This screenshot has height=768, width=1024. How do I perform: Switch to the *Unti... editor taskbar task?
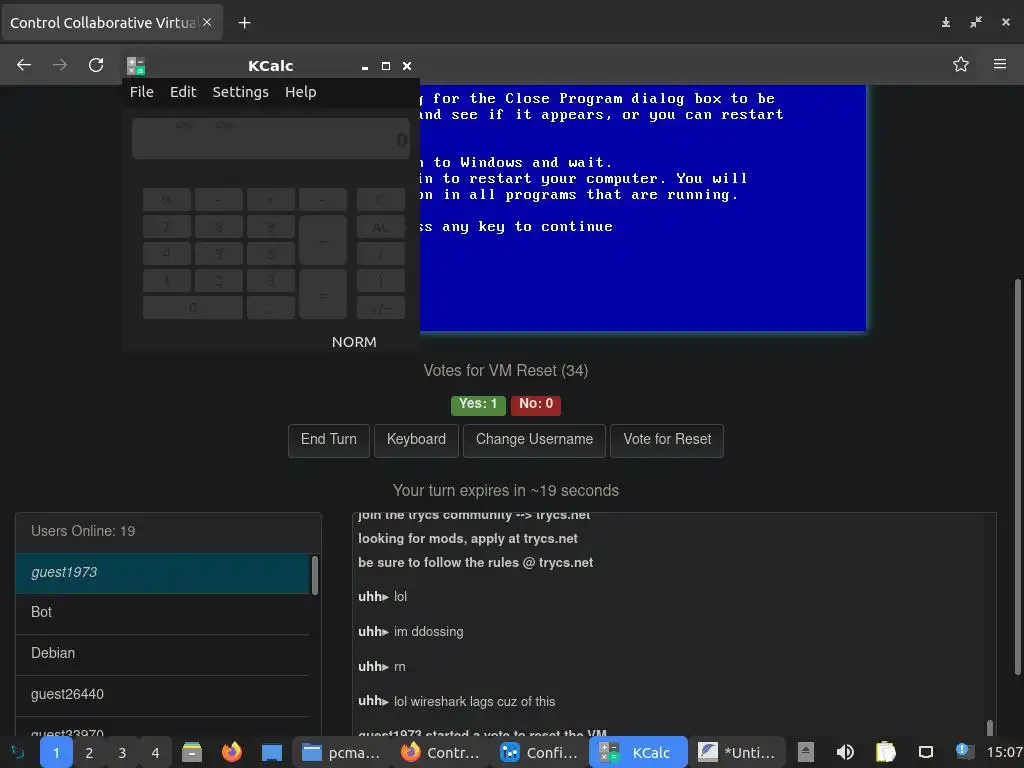click(737, 753)
